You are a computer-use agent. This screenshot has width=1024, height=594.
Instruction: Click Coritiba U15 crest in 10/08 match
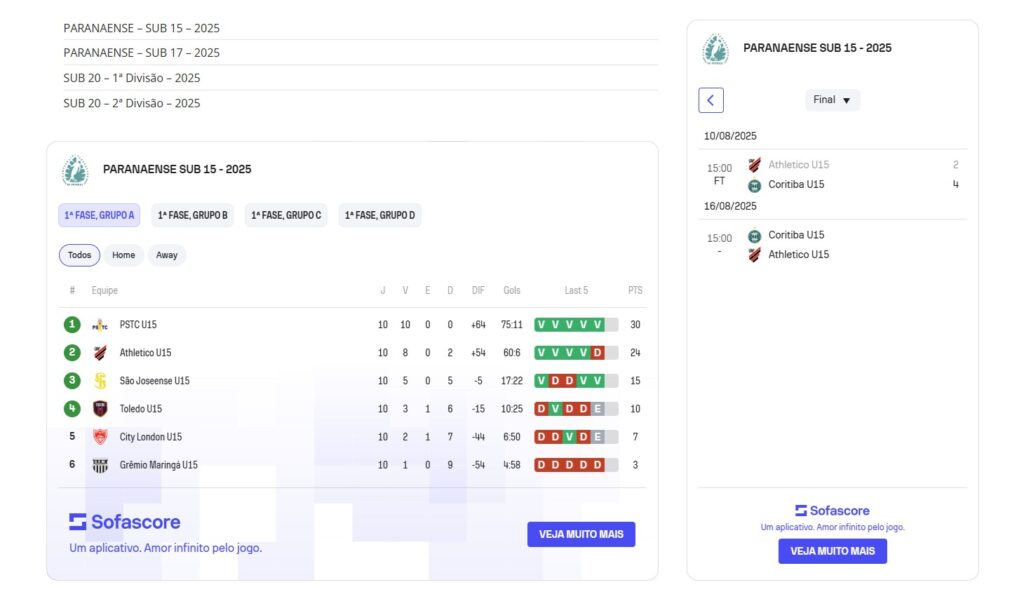point(754,185)
